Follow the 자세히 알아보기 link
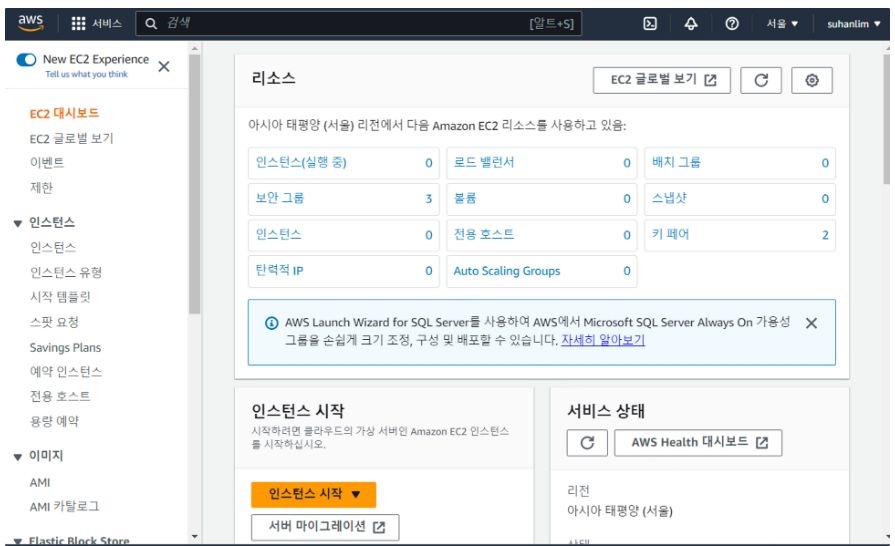The width and height of the screenshot is (895, 546). tap(603, 340)
